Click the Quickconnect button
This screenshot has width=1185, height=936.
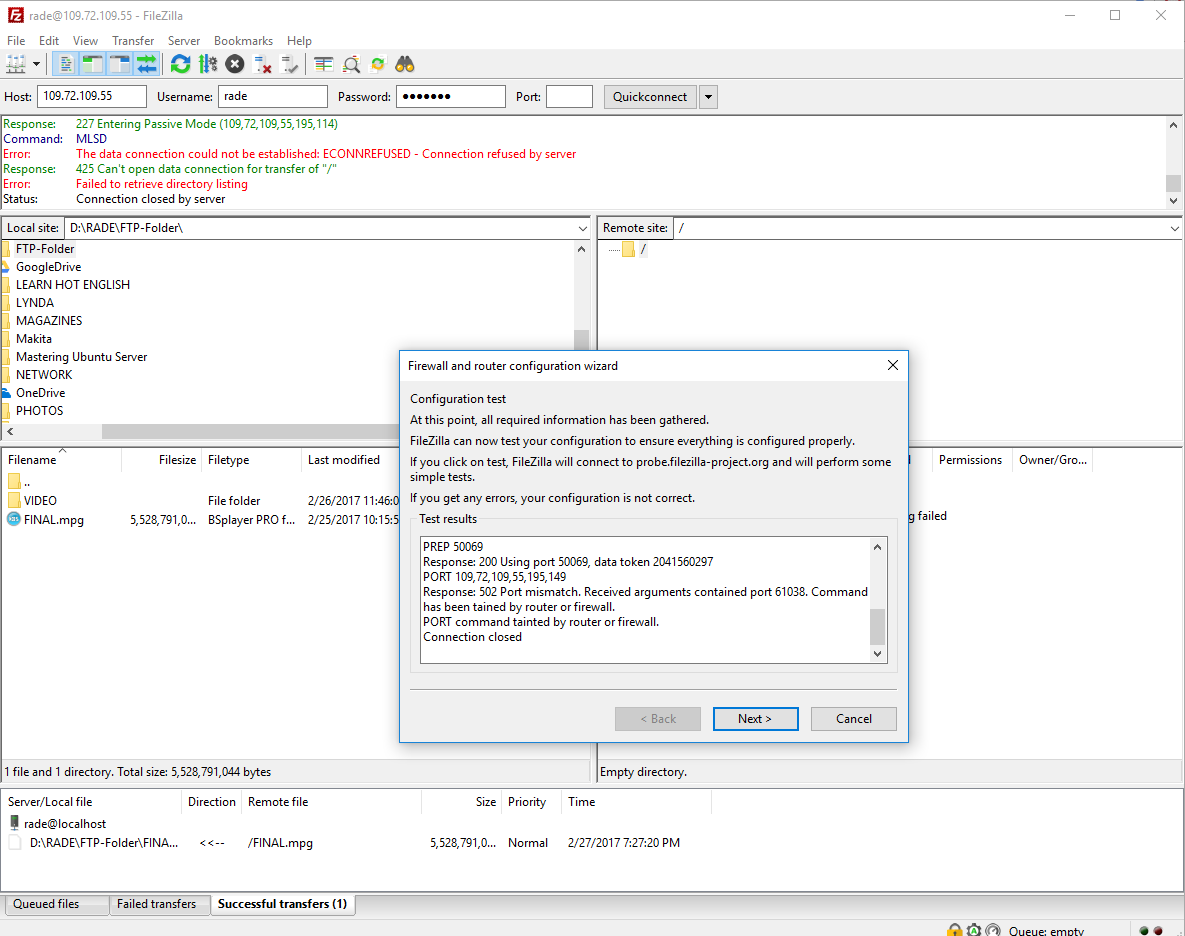pyautogui.click(x=650, y=97)
